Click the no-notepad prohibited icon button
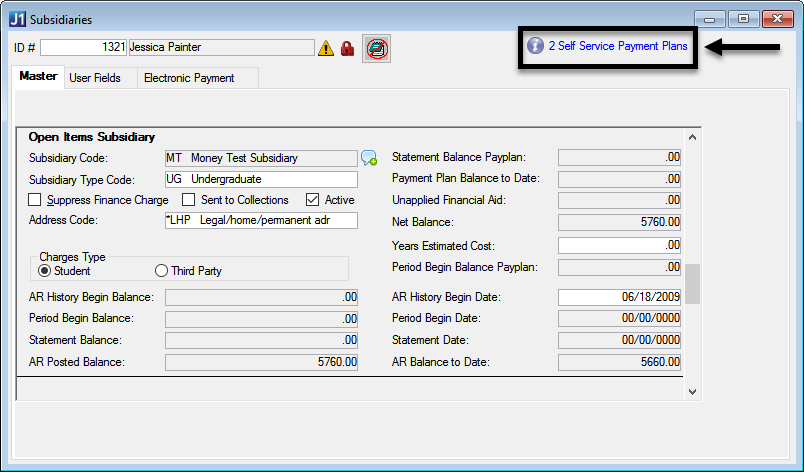This screenshot has height=472, width=804. 376,49
